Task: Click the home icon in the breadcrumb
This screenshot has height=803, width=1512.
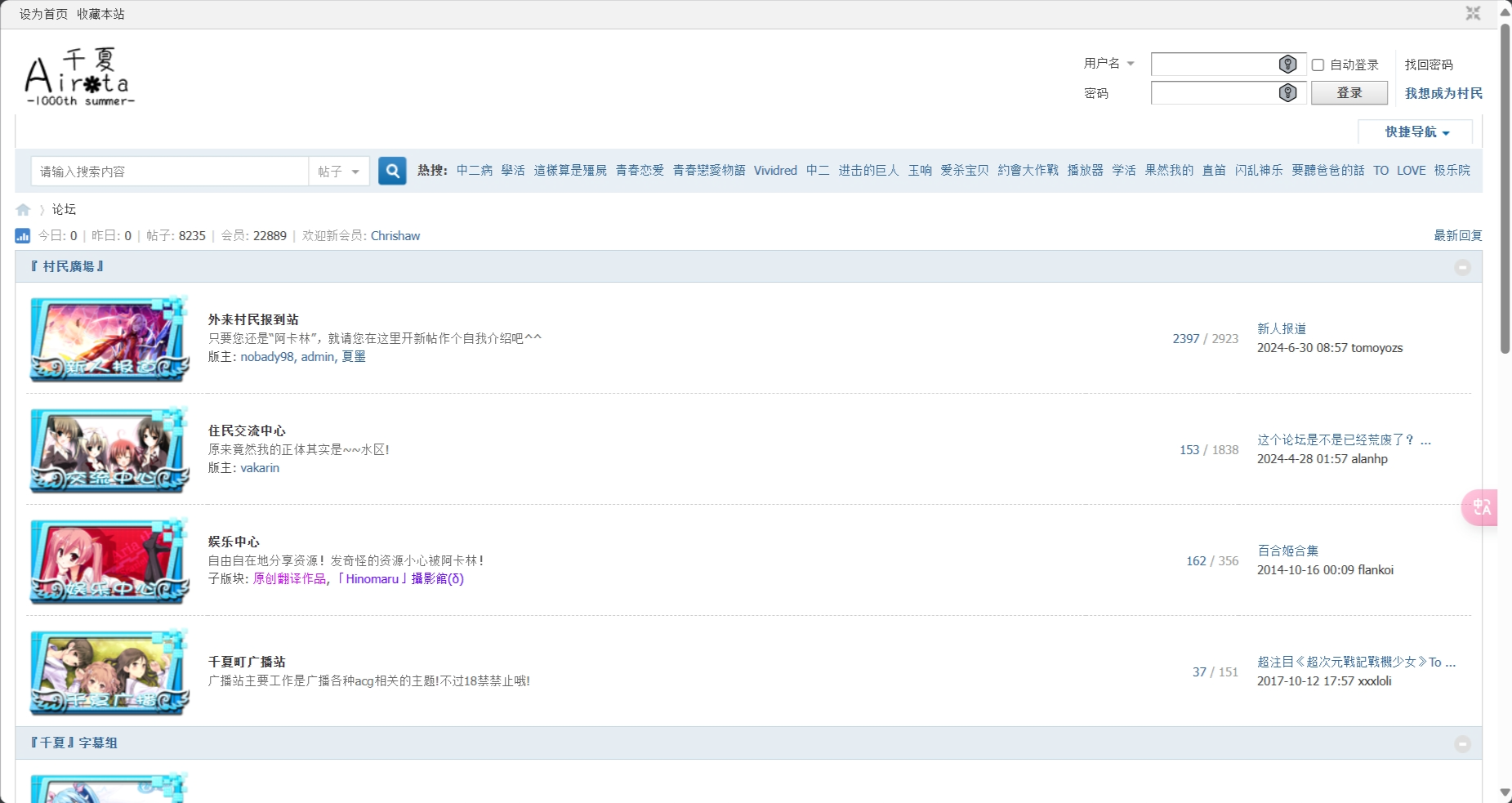Action: click(x=23, y=210)
